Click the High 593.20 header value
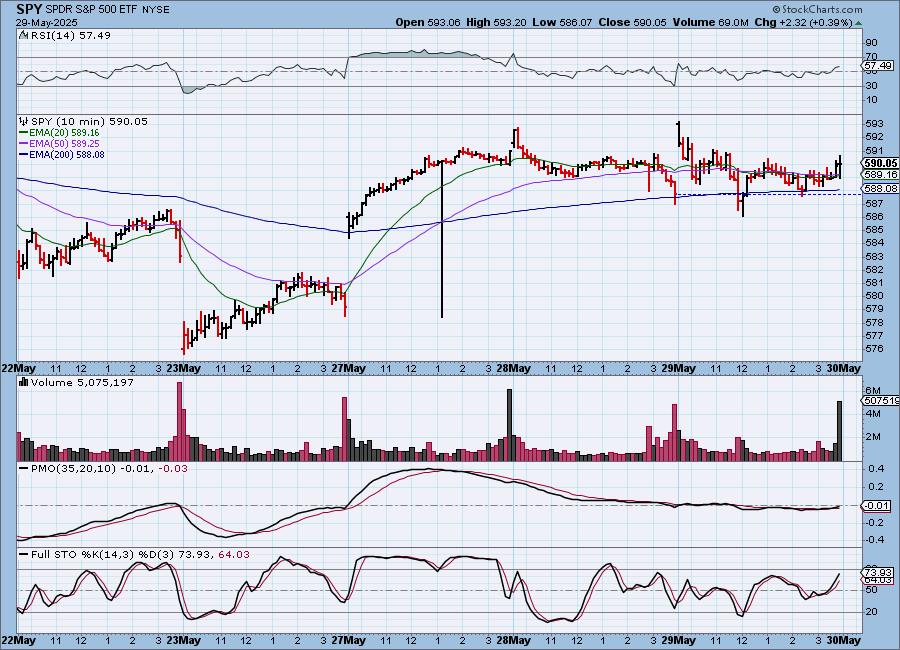900x650 pixels. point(496,22)
